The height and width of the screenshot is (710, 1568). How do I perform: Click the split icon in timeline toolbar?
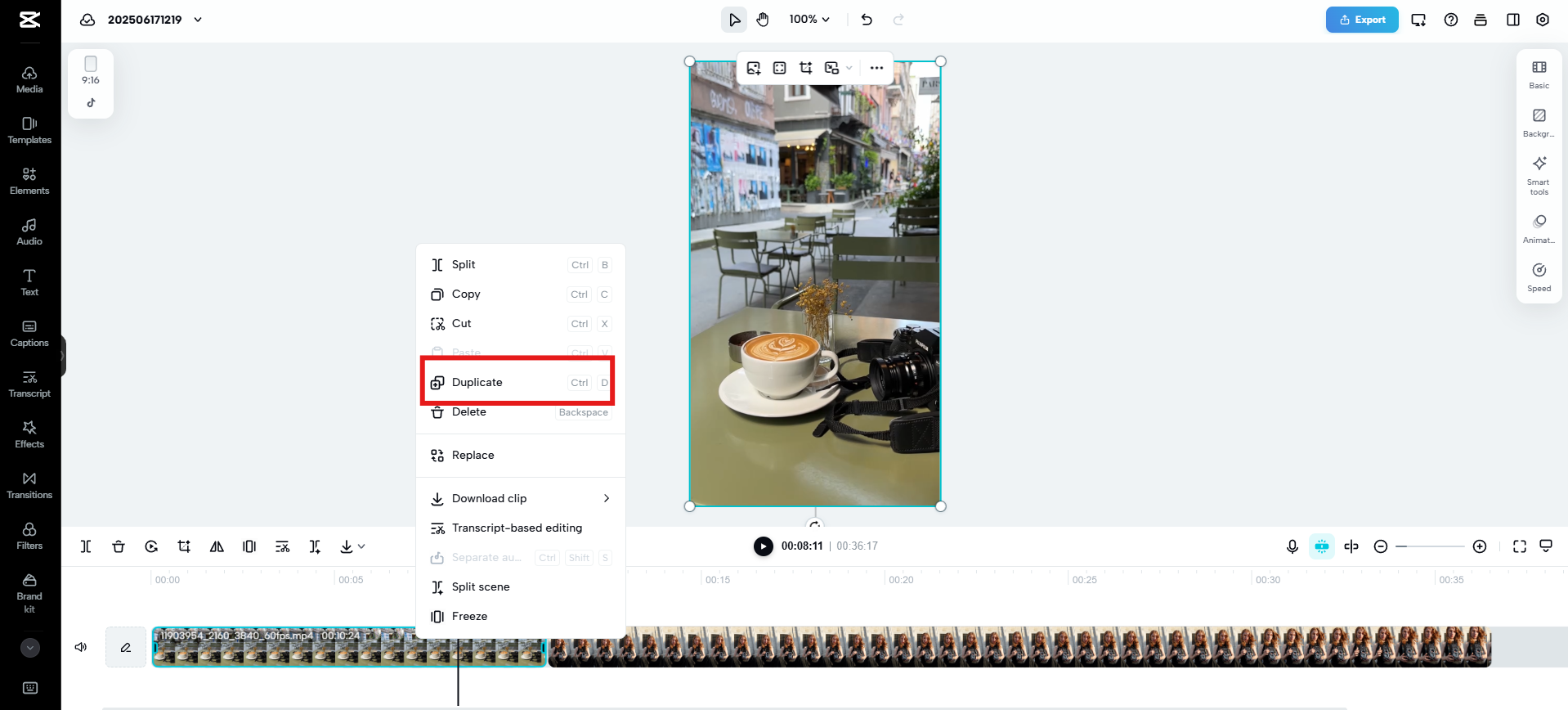click(86, 546)
